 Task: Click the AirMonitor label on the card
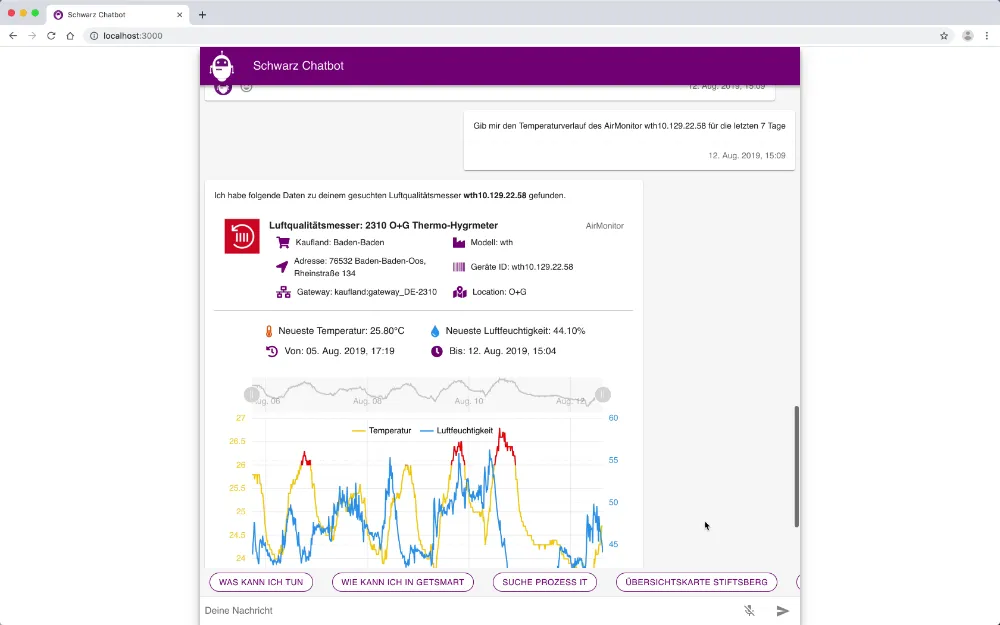[x=605, y=226]
